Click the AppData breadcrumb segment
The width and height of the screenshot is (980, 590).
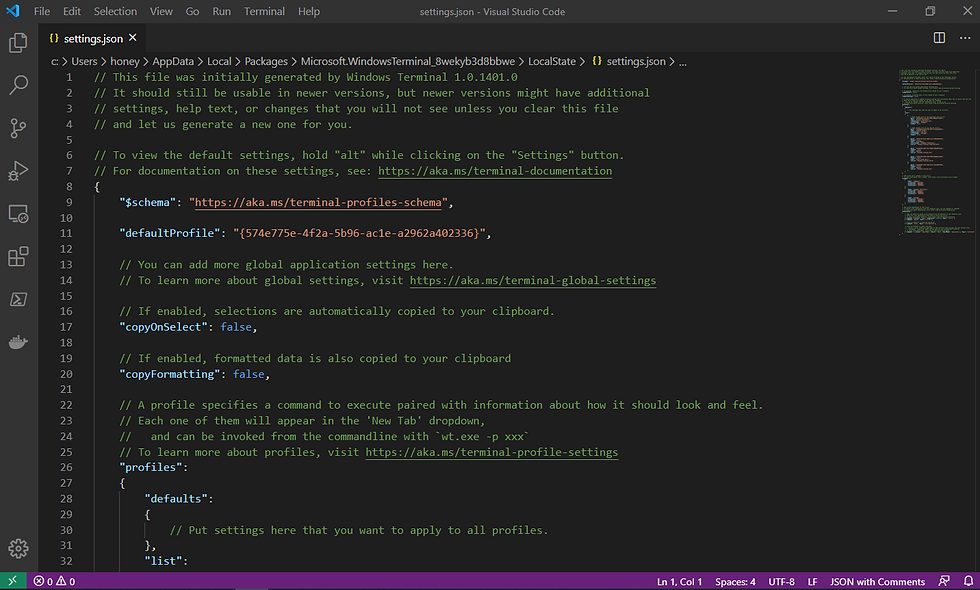[173, 61]
